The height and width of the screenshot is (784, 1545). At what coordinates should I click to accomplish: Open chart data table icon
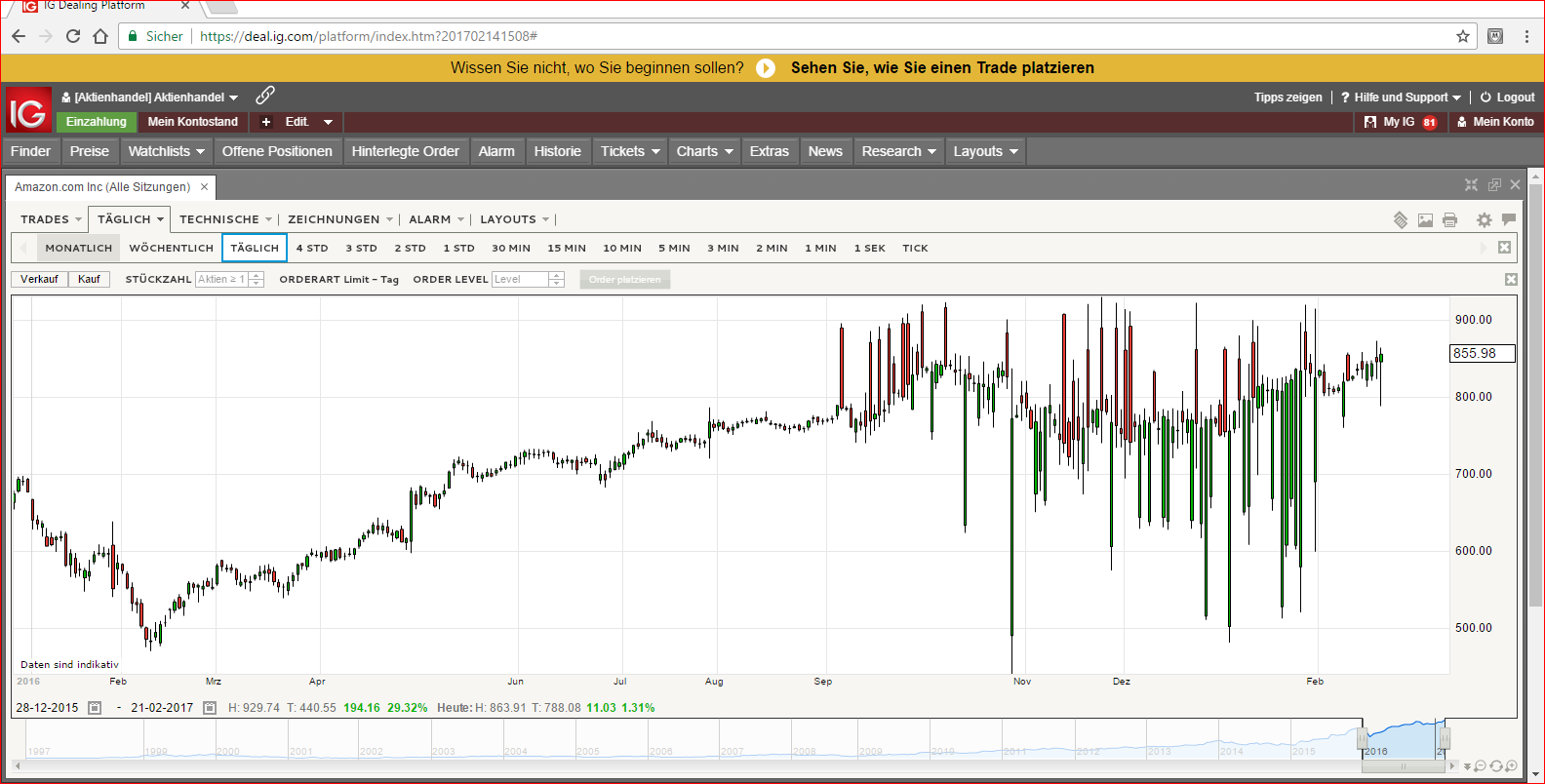[x=1401, y=220]
